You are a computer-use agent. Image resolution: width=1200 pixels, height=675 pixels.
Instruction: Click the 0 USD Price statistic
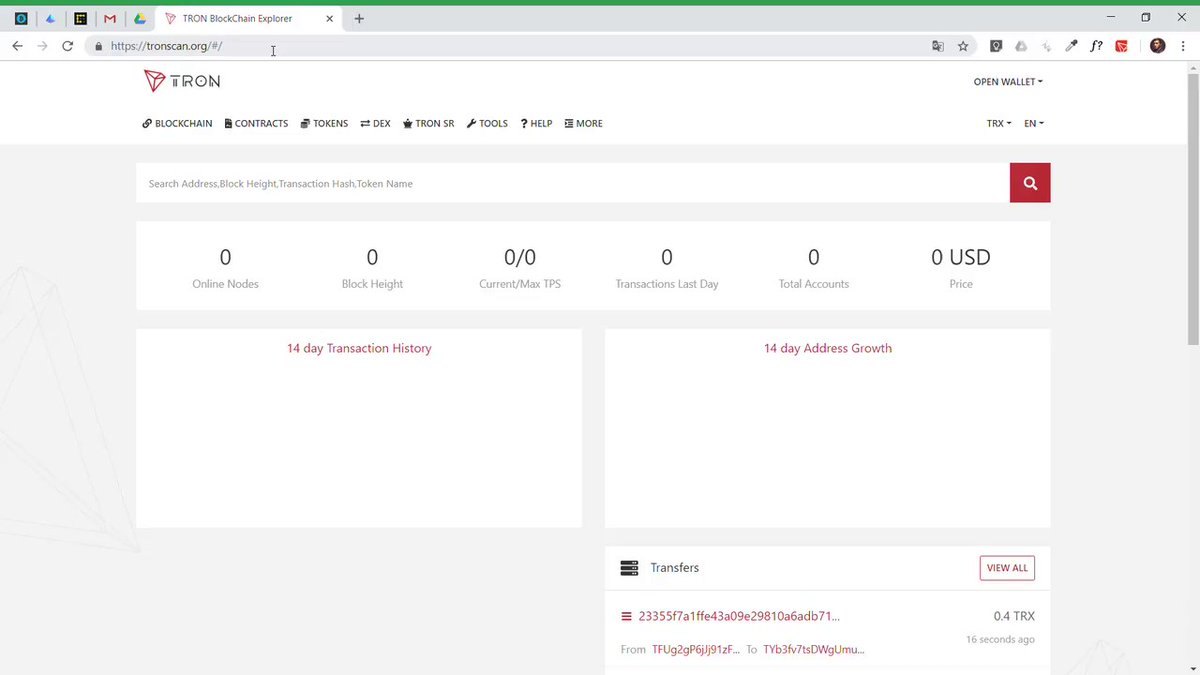point(961,268)
